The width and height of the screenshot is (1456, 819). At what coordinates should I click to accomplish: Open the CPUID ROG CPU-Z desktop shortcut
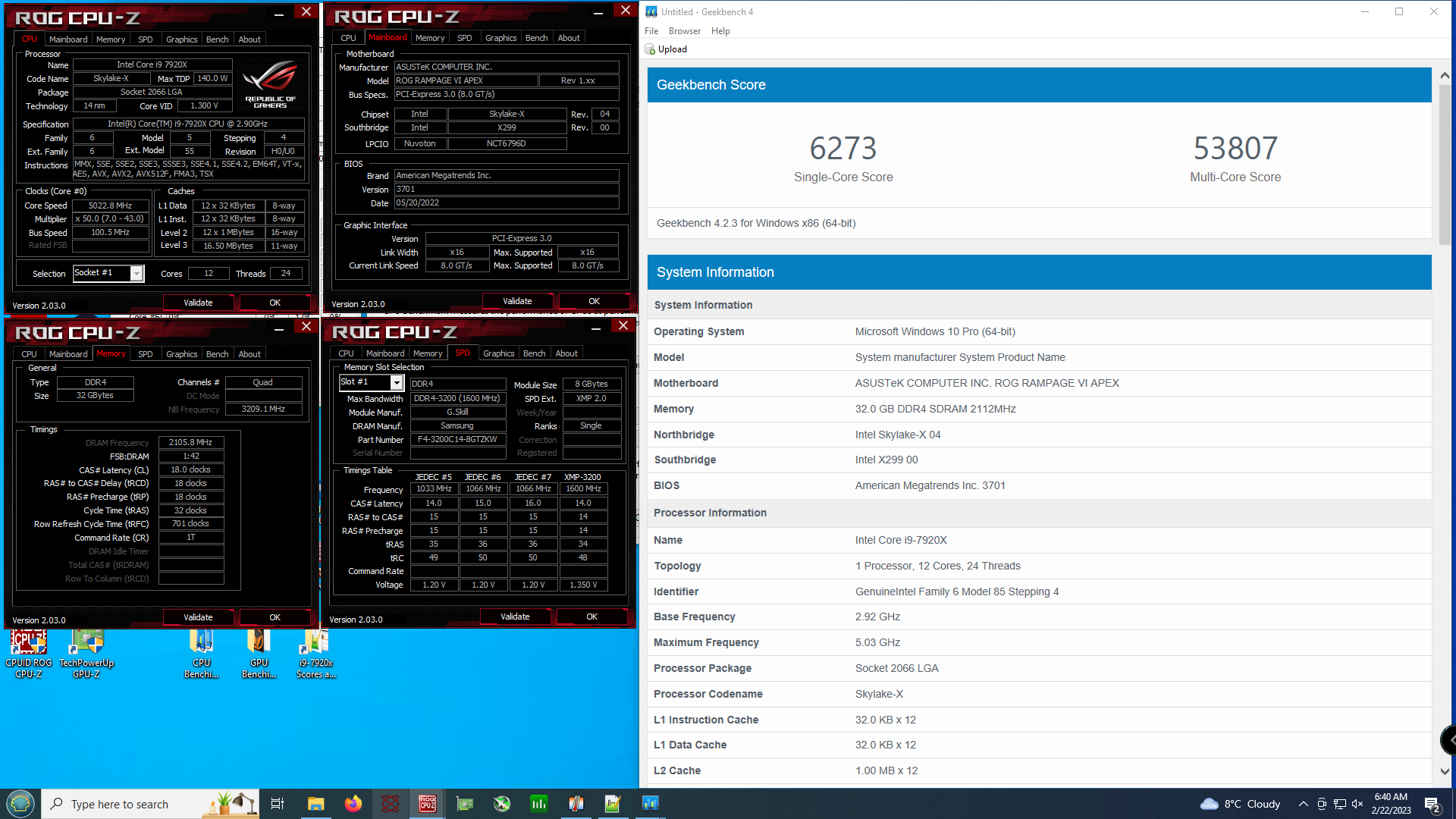tap(29, 654)
